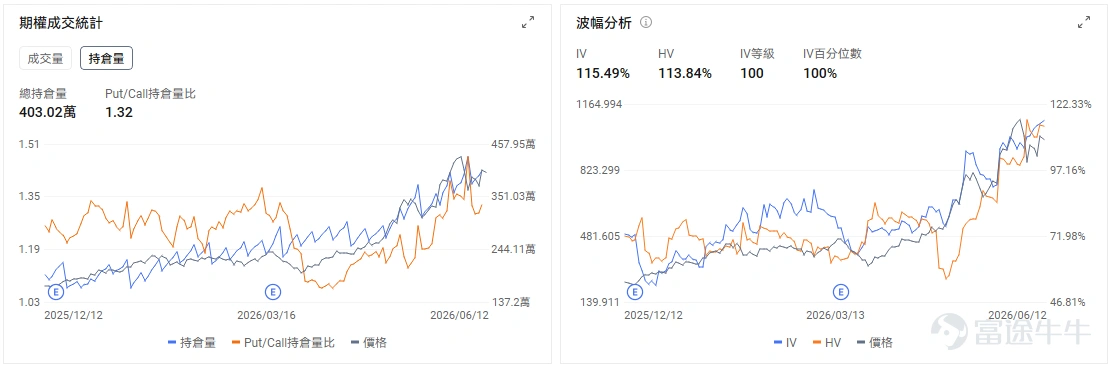Toggle the HV legend series

pyautogui.click(x=826, y=342)
